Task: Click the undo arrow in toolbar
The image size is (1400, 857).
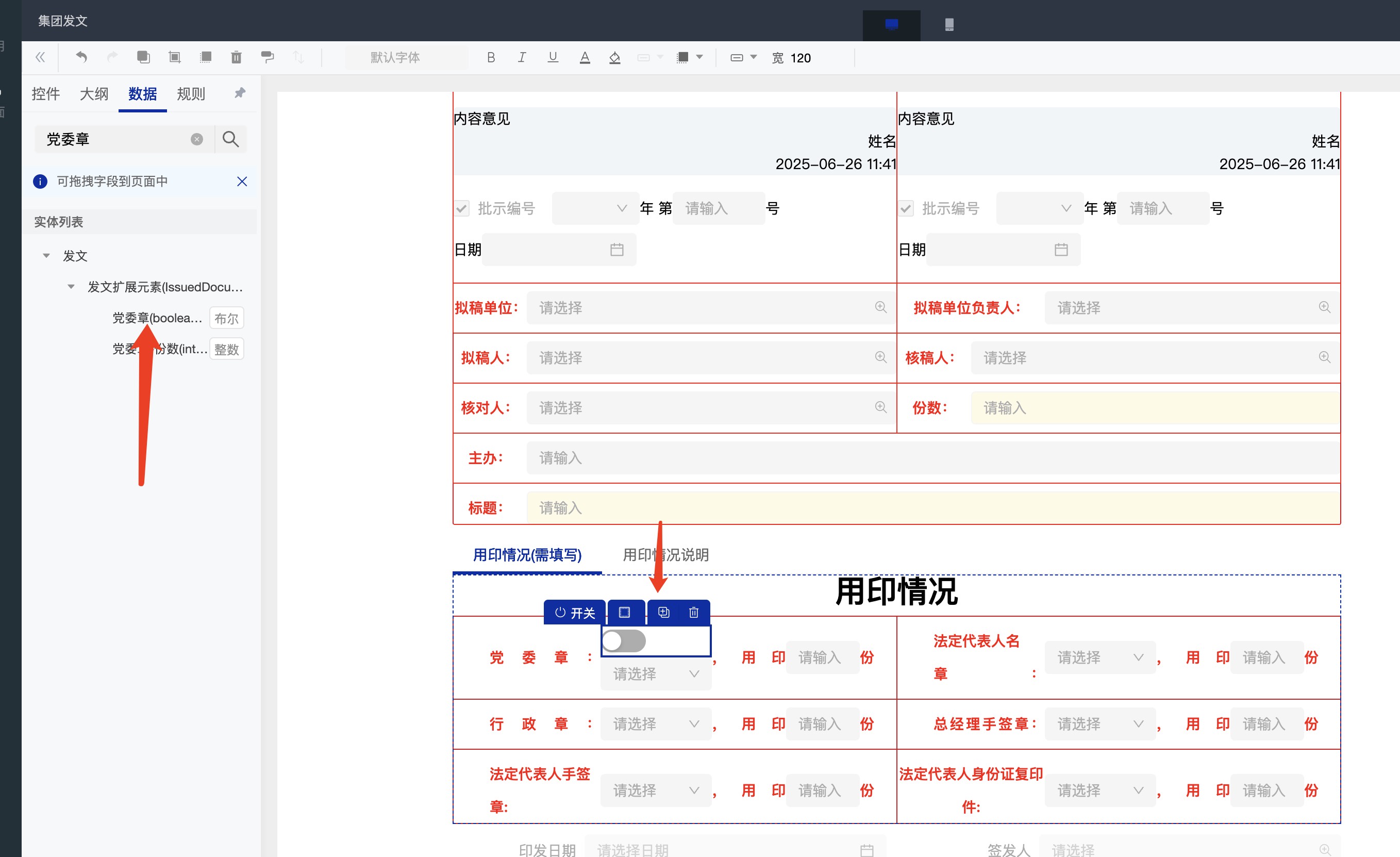Action: [x=81, y=57]
